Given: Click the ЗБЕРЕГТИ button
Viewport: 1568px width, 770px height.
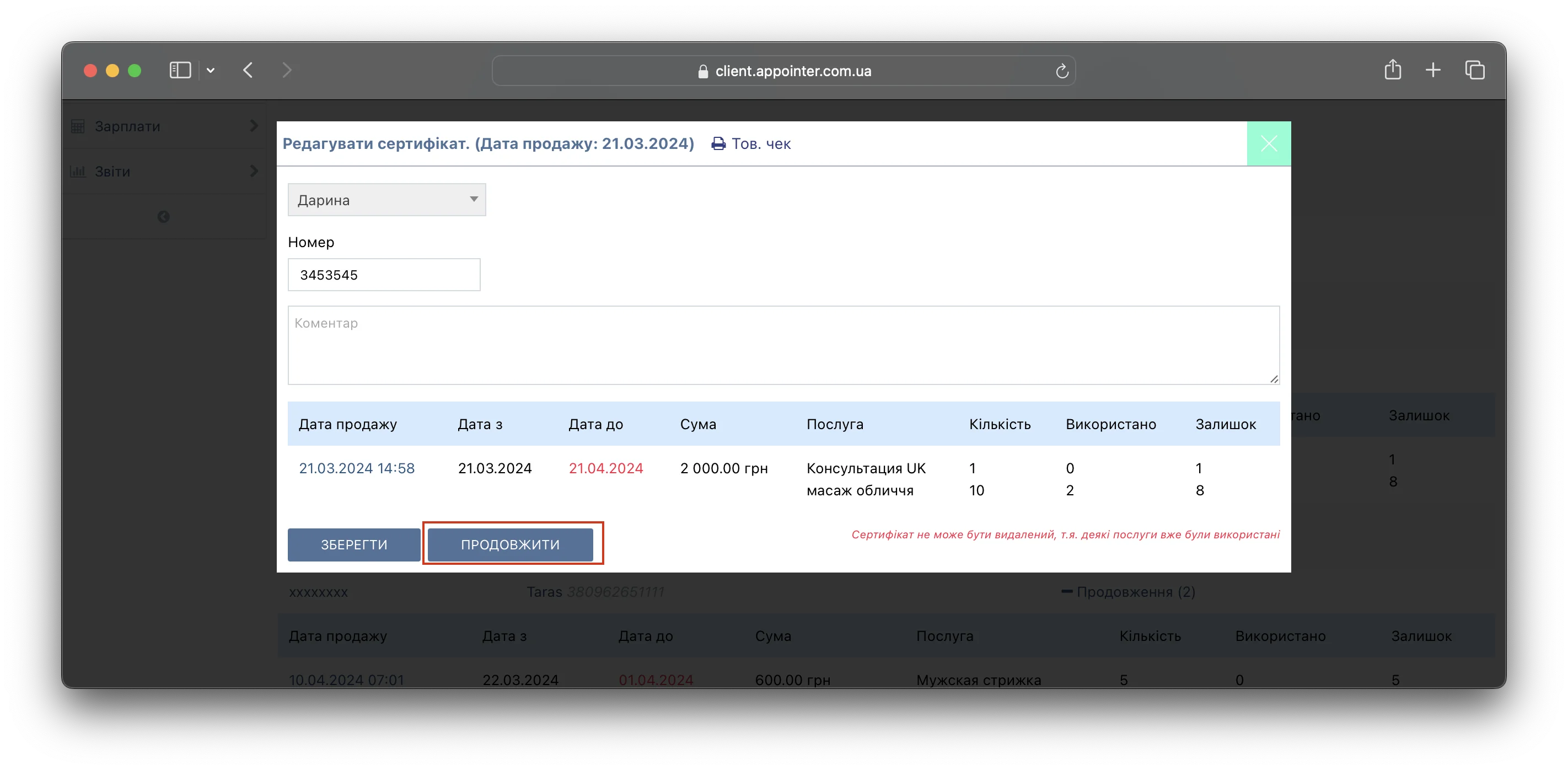Looking at the screenshot, I should pos(353,544).
